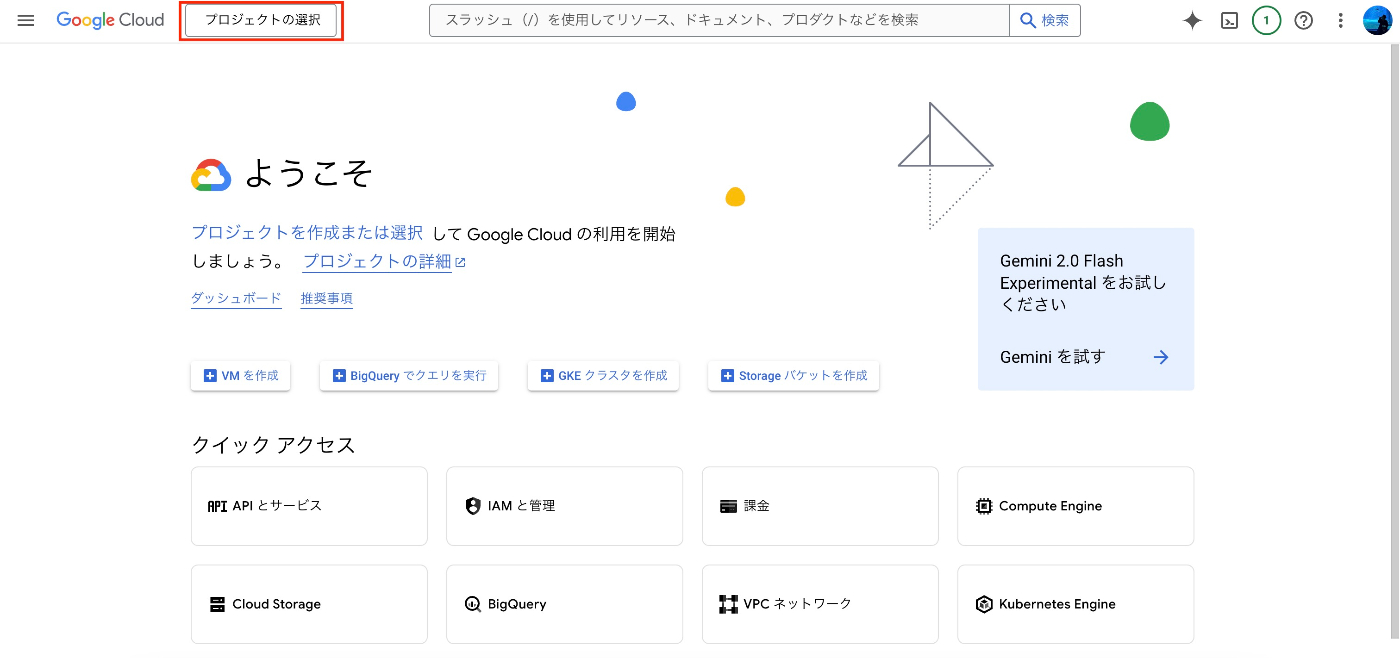Viewport: 1400px width, 658px height.
Task: Click the Google Cloud logo
Action: [x=110, y=20]
